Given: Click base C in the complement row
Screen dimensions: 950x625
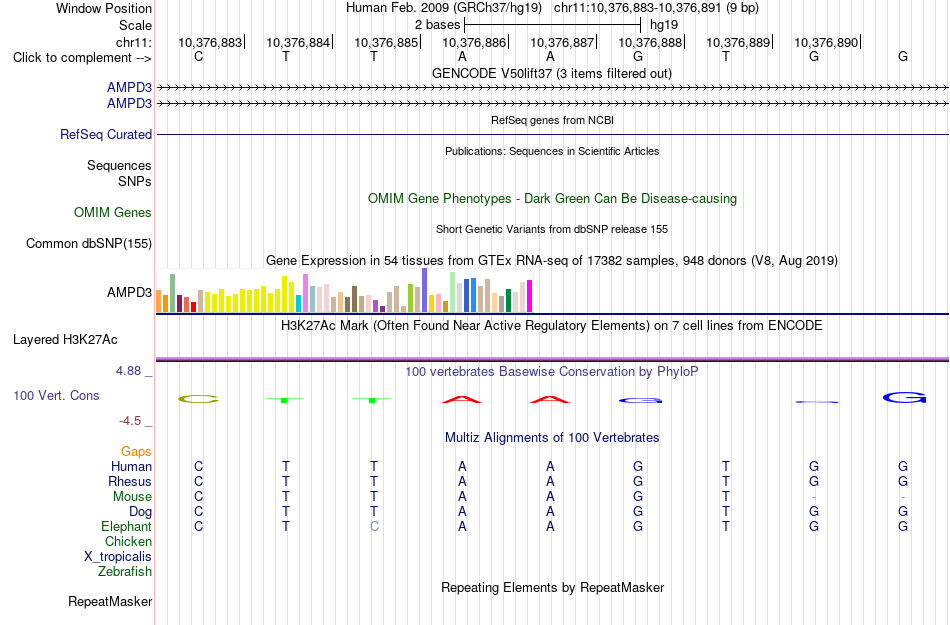Looking at the screenshot, I should 199,57.
